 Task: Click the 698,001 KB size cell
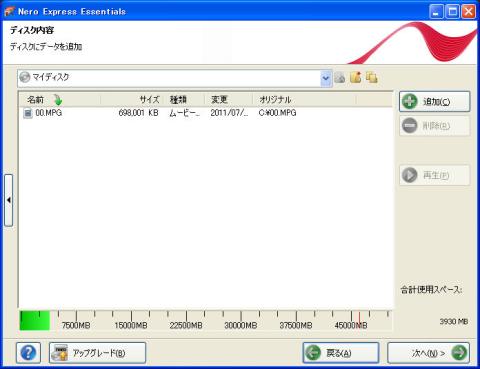pyautogui.click(x=138, y=113)
